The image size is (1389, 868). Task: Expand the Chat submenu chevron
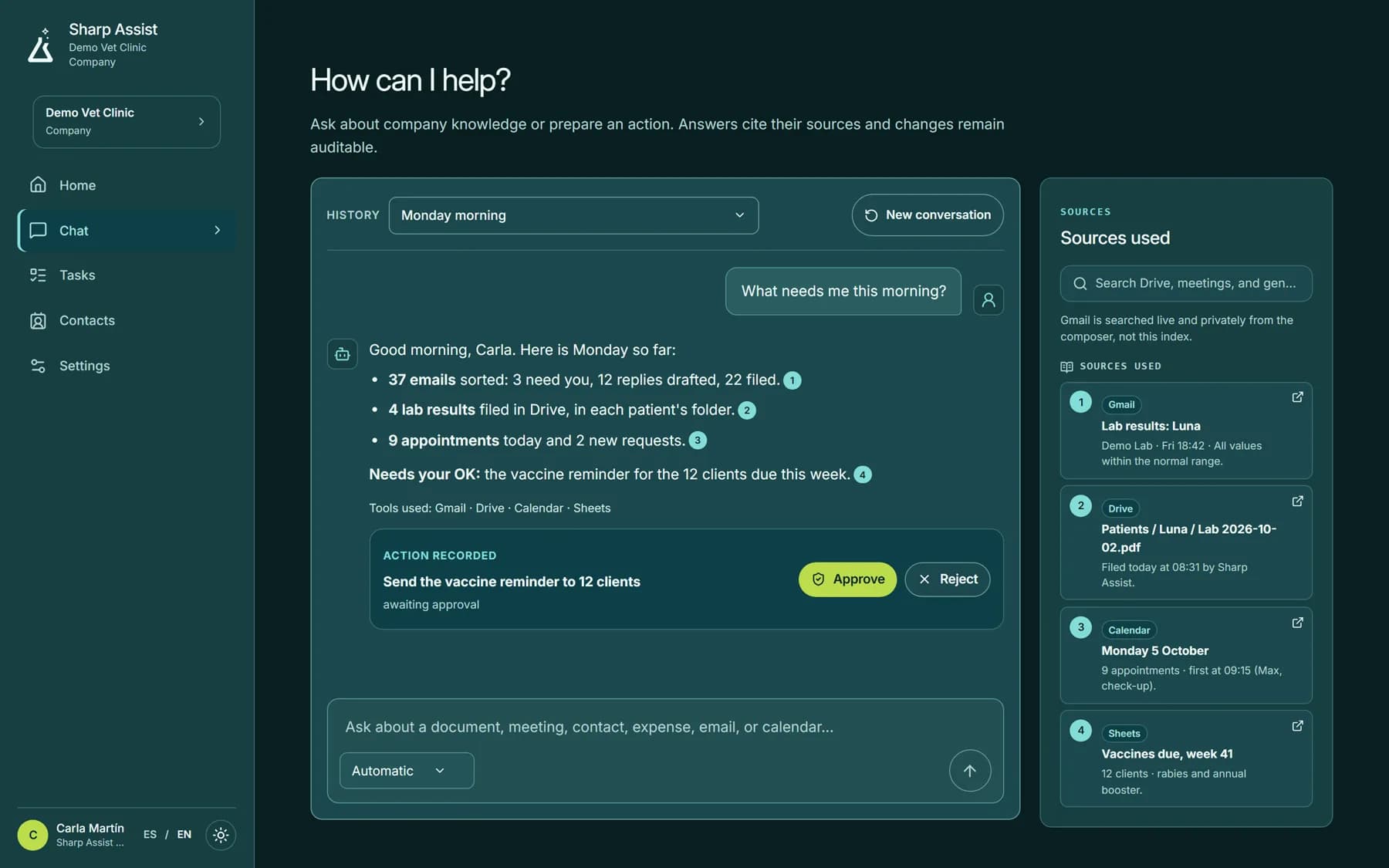click(x=218, y=230)
